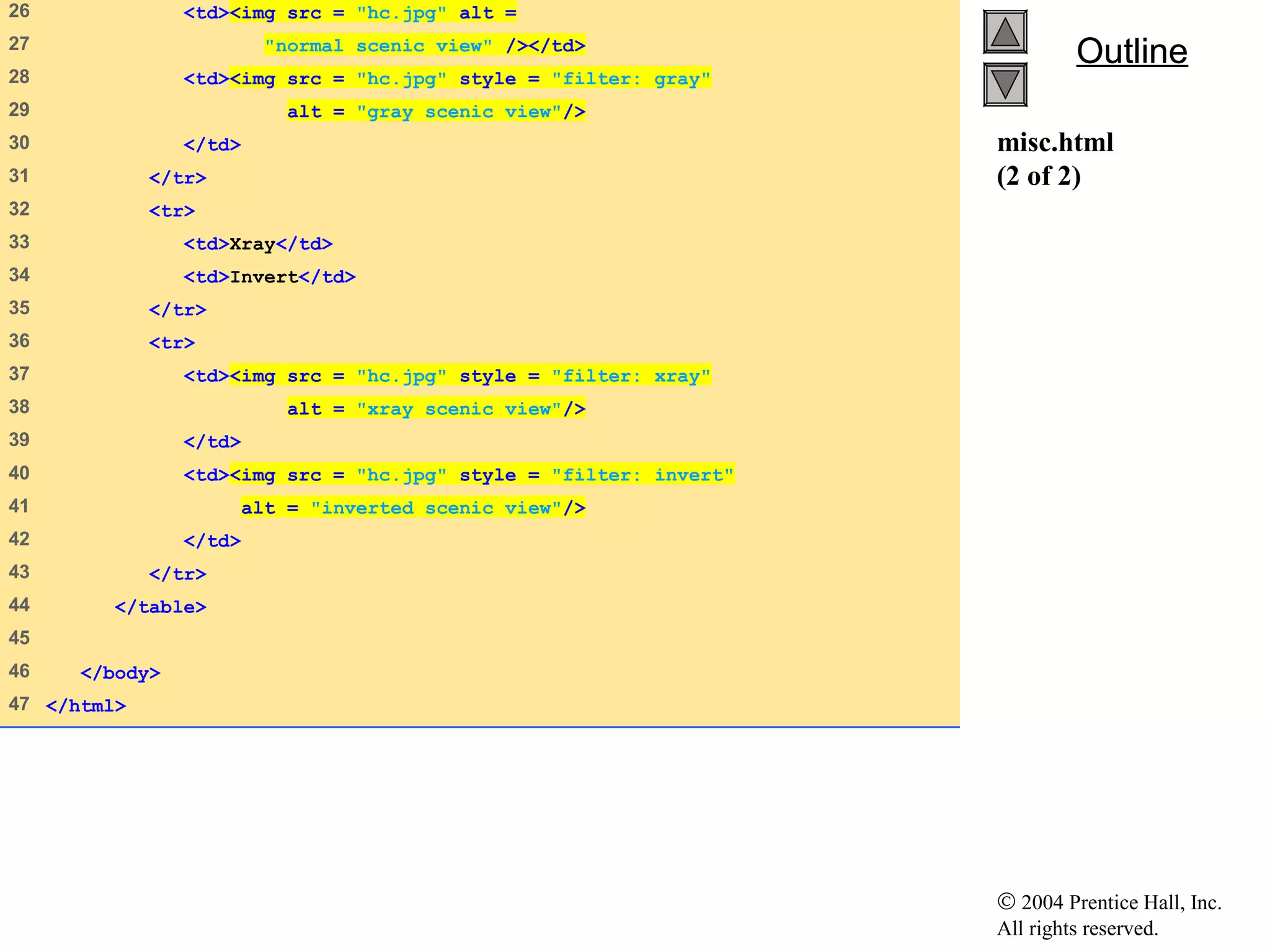The image size is (1270, 952).
Task: Click "xray scenic view" alt text
Action: pos(459,409)
